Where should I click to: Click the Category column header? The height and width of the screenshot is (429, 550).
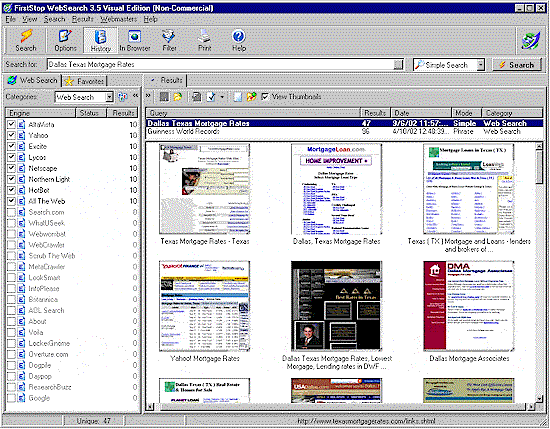(512, 113)
